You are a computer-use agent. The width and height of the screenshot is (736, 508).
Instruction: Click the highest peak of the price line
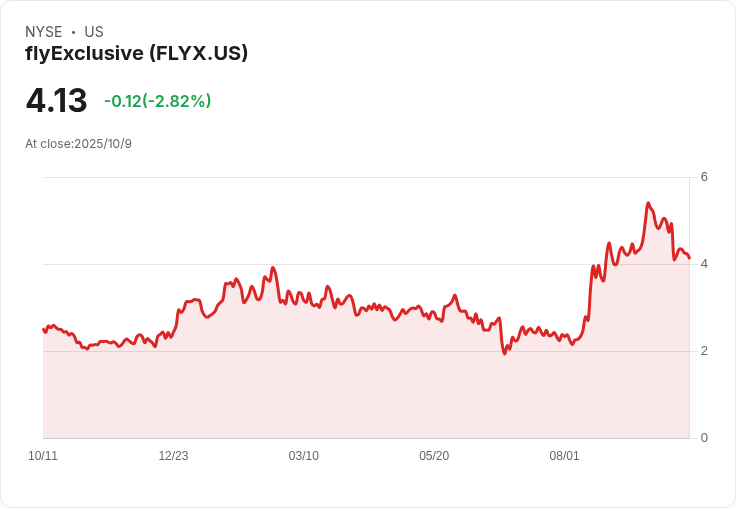tap(648, 203)
